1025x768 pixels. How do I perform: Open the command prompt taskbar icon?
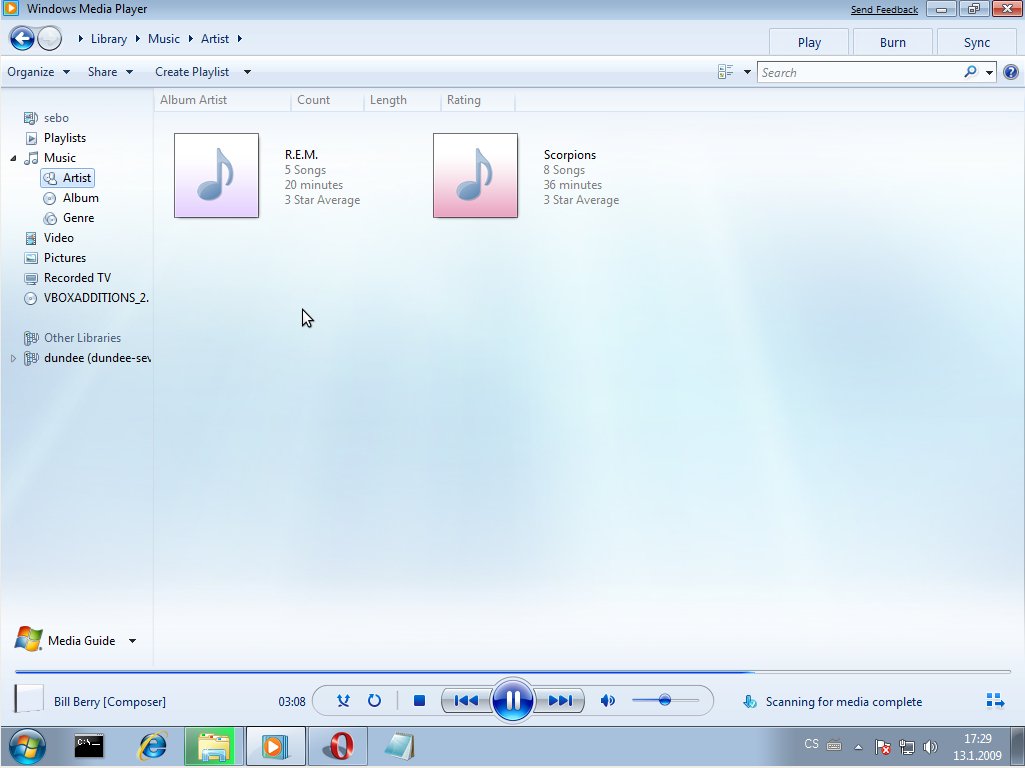pyautogui.click(x=89, y=746)
